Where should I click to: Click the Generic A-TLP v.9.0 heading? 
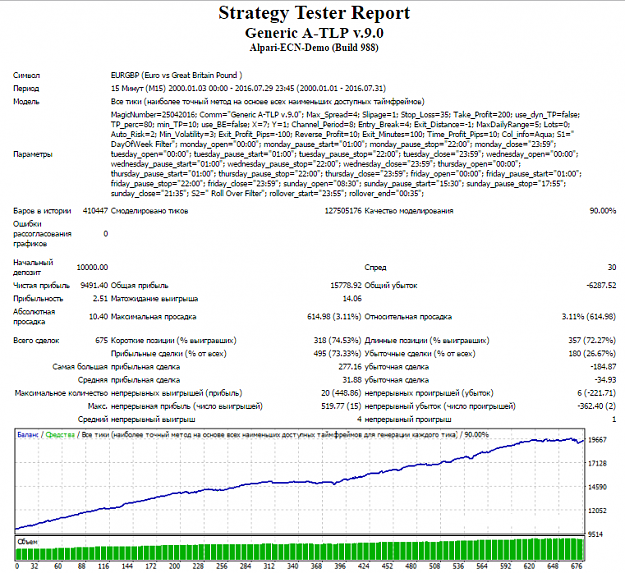coord(314,33)
